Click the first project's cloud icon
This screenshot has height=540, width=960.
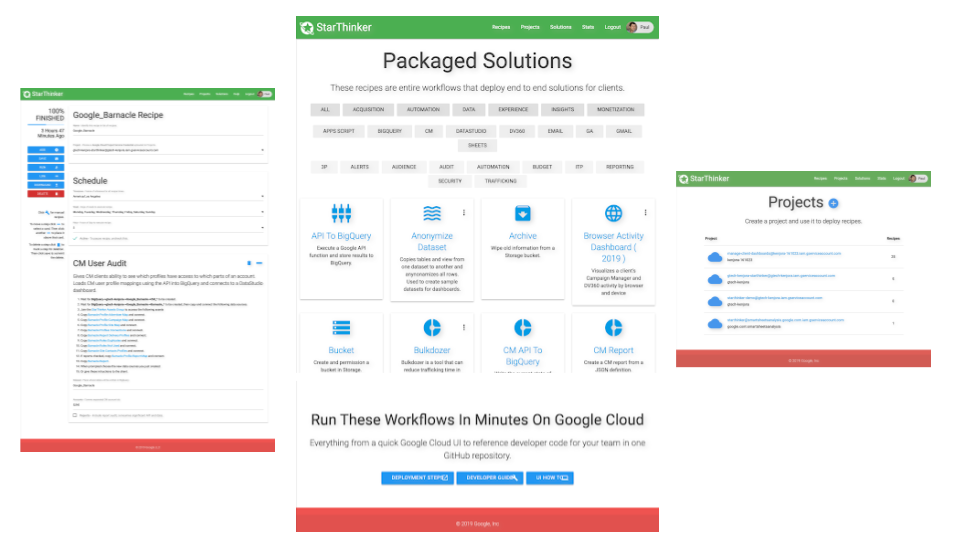point(715,257)
